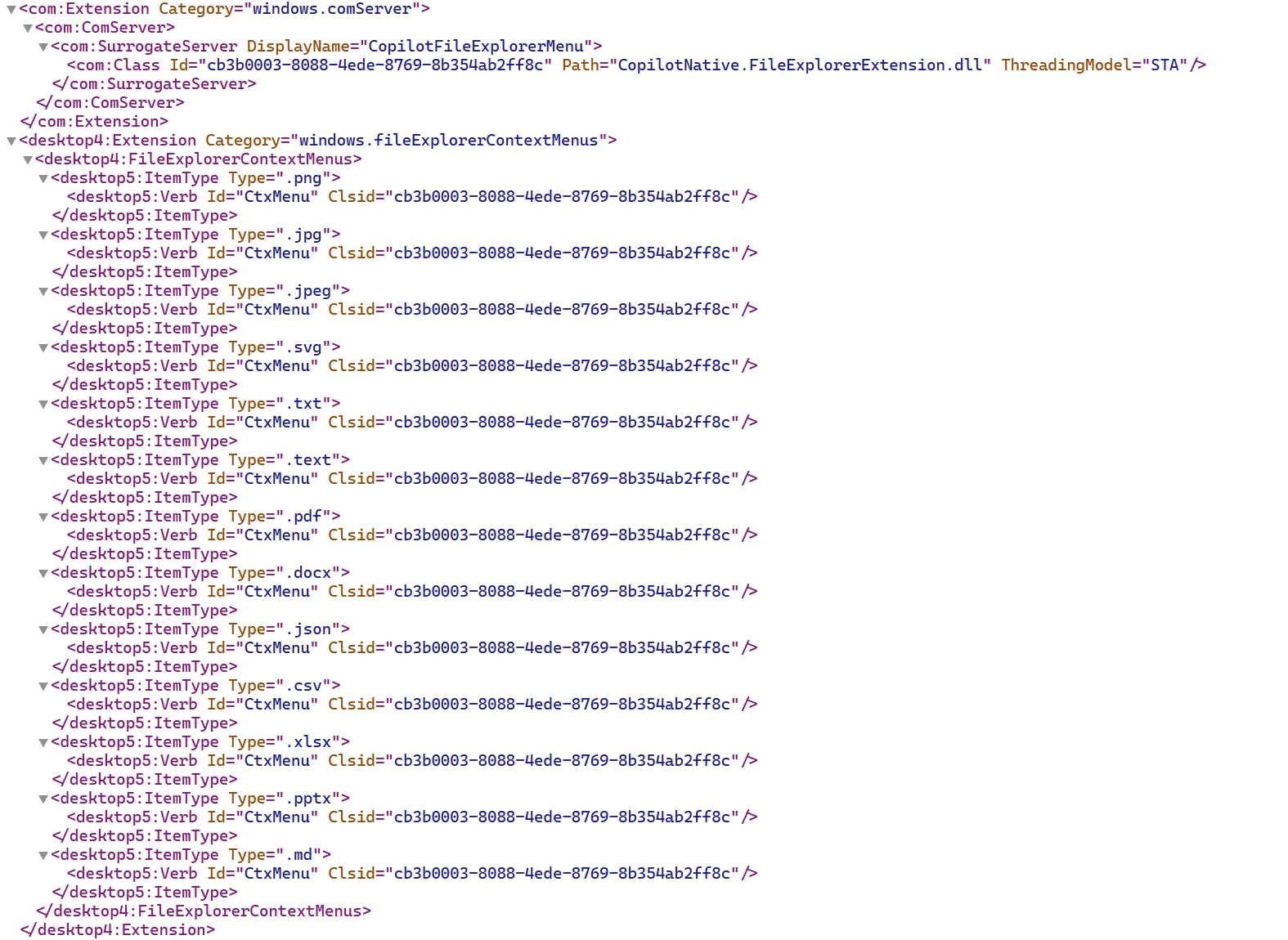Collapse the .jpg ItemType node
Viewport: 1288px width, 940px height.
click(43, 235)
